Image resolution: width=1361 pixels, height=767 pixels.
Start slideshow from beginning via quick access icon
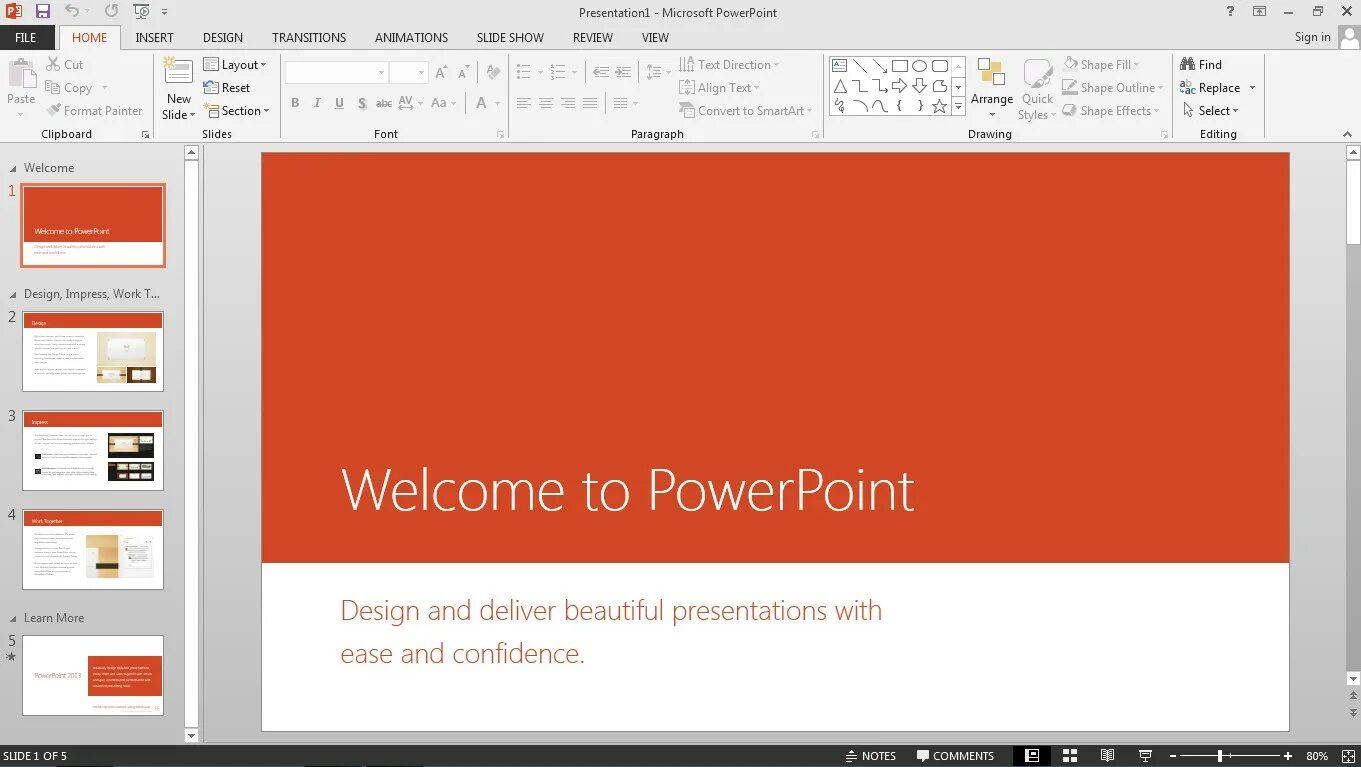(141, 11)
